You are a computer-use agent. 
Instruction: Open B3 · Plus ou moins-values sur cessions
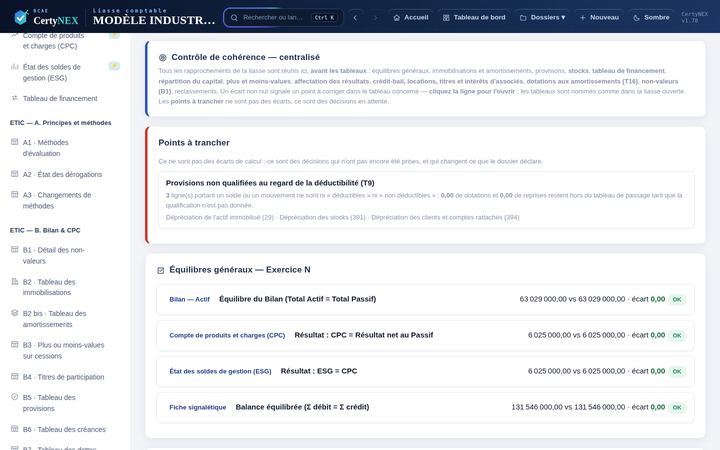tap(64, 350)
